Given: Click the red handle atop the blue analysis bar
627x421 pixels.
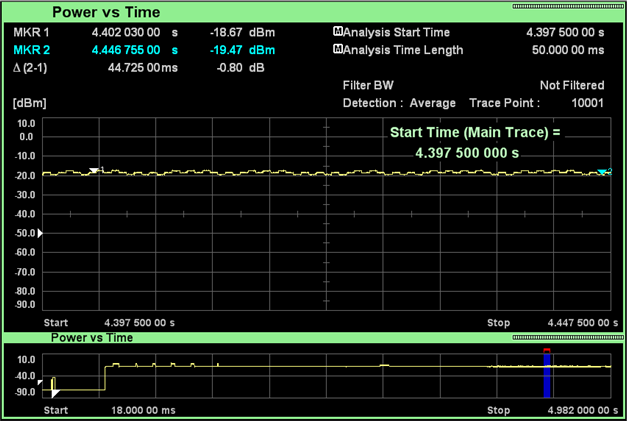Looking at the screenshot, I should [x=547, y=351].
